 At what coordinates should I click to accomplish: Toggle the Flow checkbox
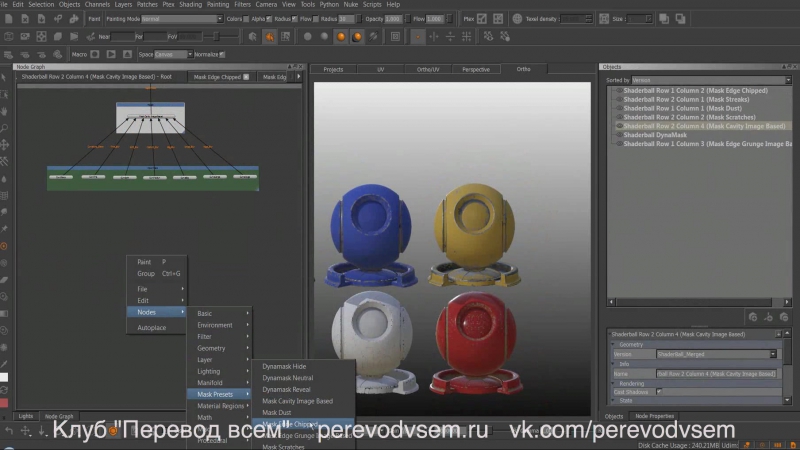click(316, 19)
